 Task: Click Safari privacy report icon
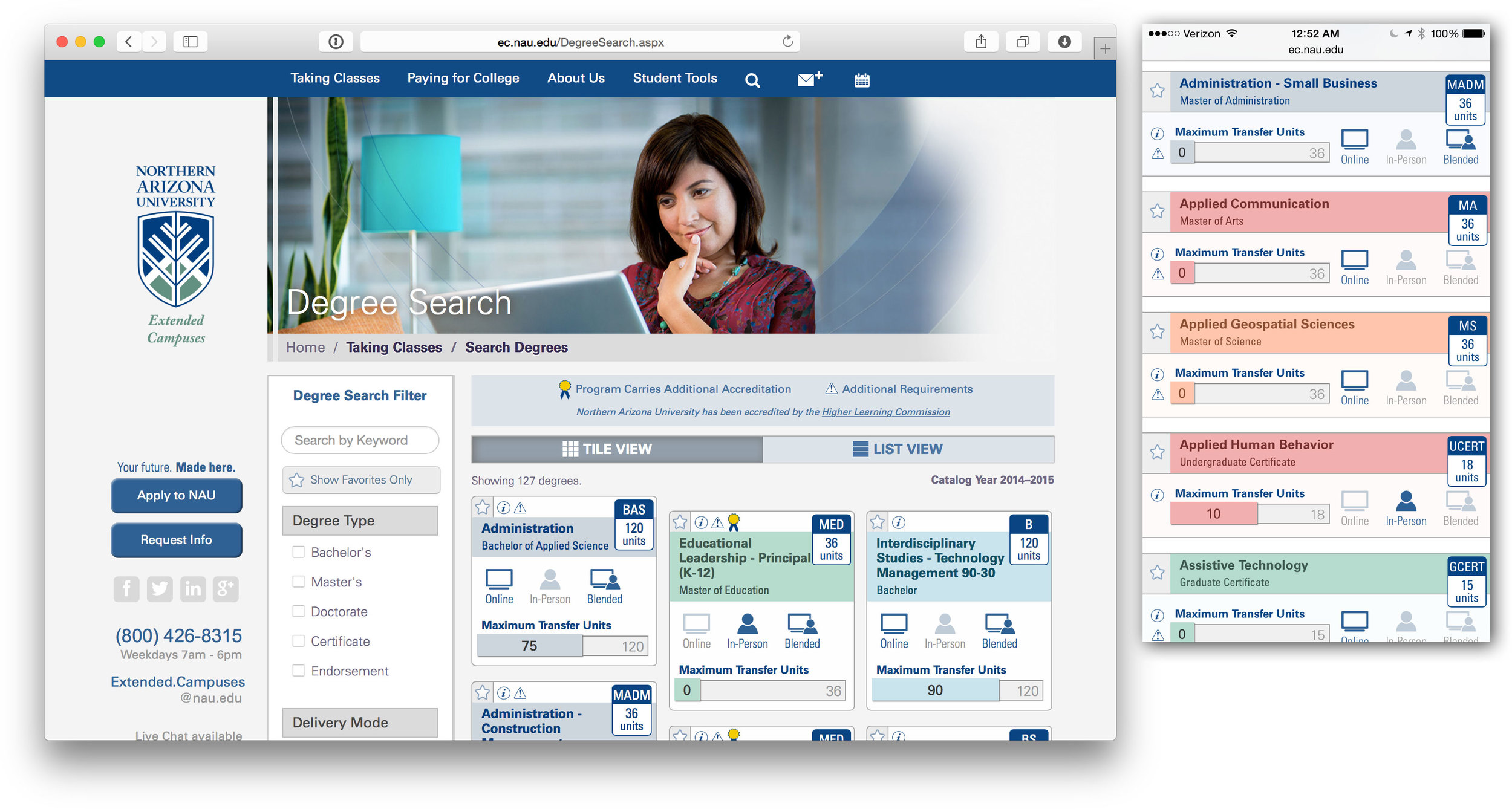tap(336, 42)
